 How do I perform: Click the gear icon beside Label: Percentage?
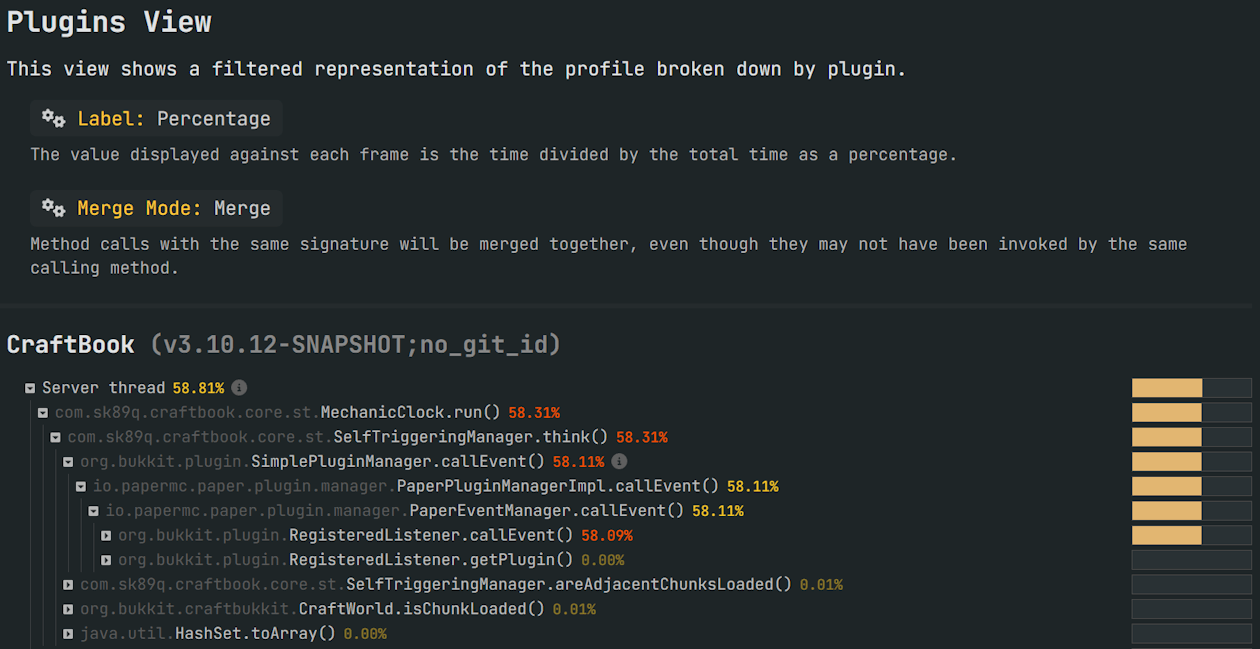coord(52,118)
